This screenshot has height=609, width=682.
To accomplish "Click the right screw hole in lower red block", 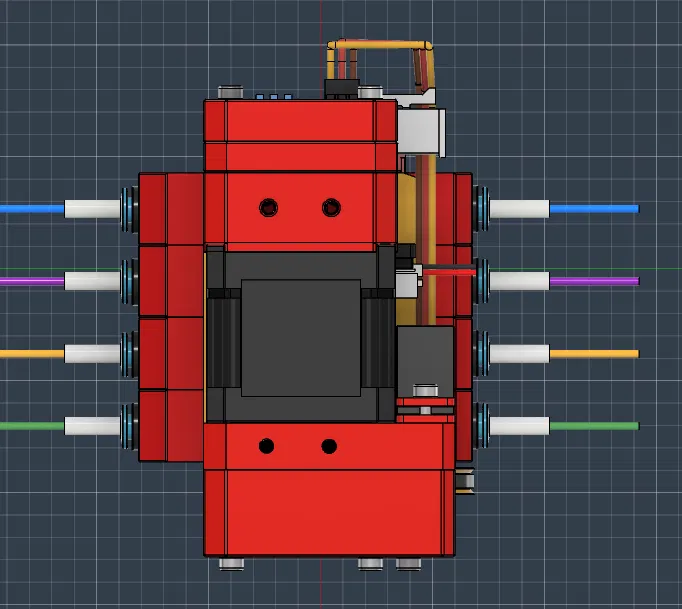I will pyautogui.click(x=329, y=446).
